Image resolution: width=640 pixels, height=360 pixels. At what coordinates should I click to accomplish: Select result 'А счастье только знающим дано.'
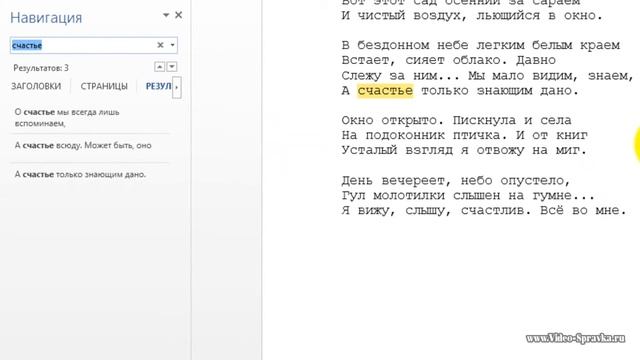pyautogui.click(x=91, y=174)
